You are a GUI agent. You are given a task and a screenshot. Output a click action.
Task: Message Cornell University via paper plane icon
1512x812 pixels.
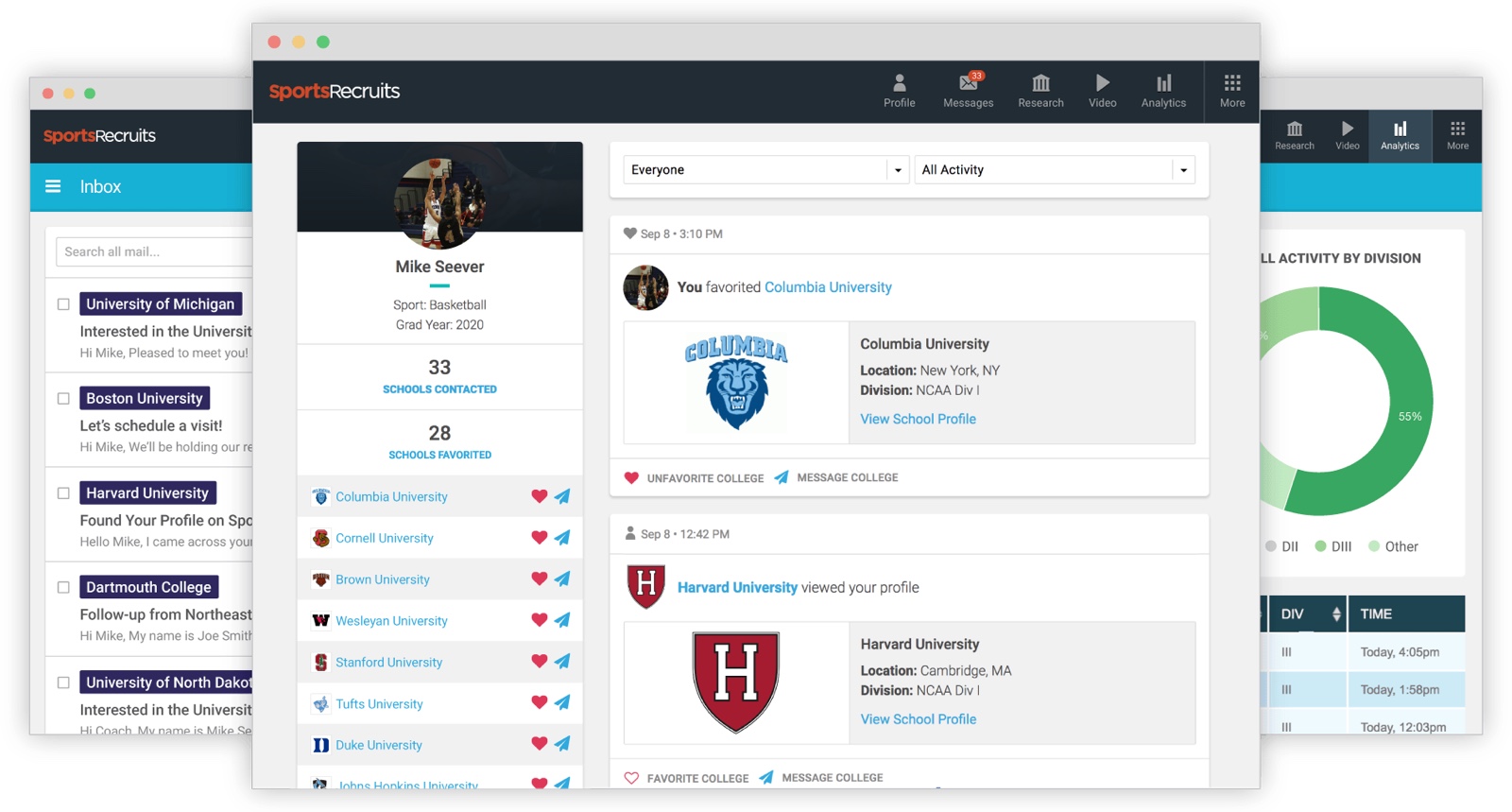click(x=562, y=538)
